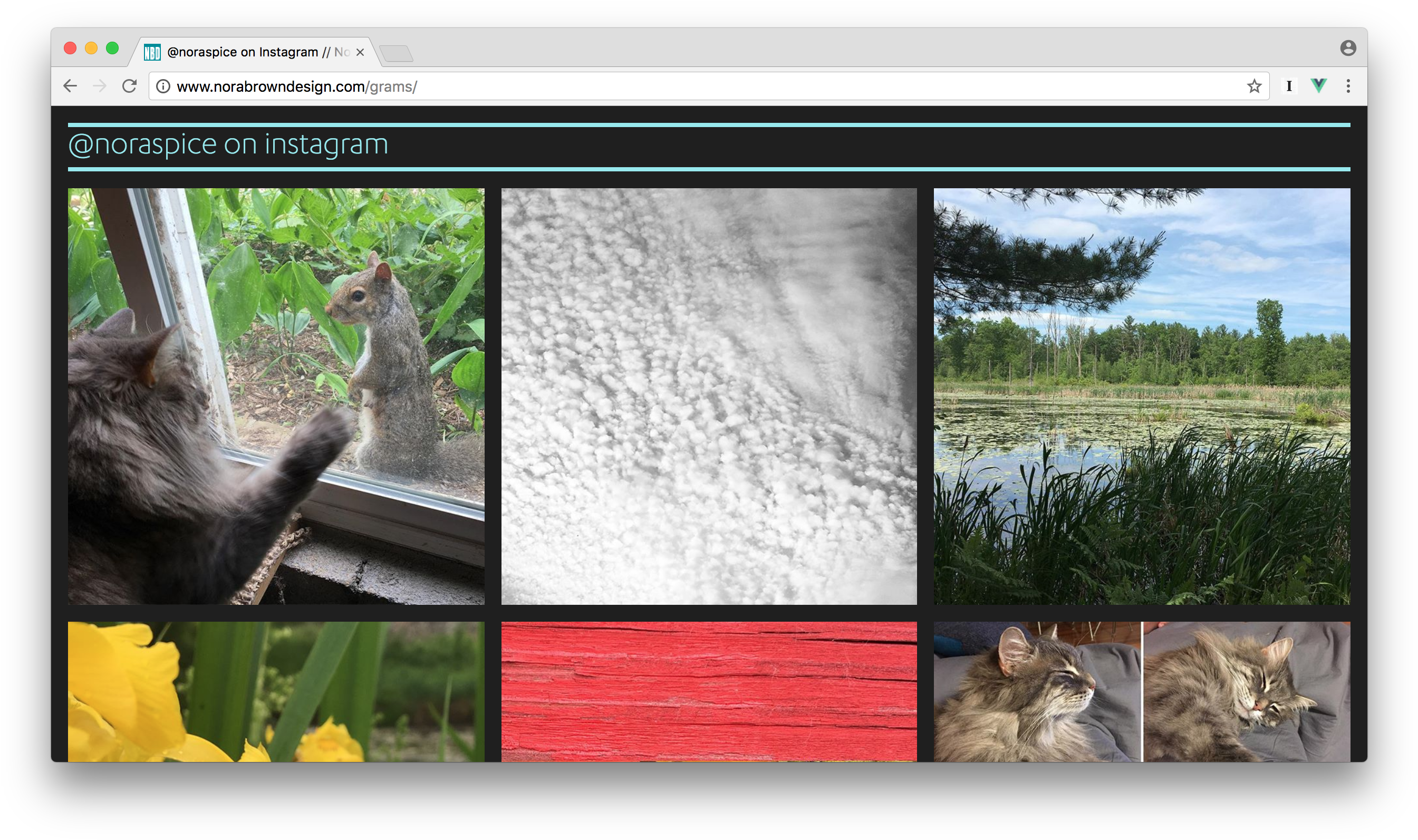Open the Instapaper 'I' extension
The height and width of the screenshot is (840, 1418).
point(1289,86)
